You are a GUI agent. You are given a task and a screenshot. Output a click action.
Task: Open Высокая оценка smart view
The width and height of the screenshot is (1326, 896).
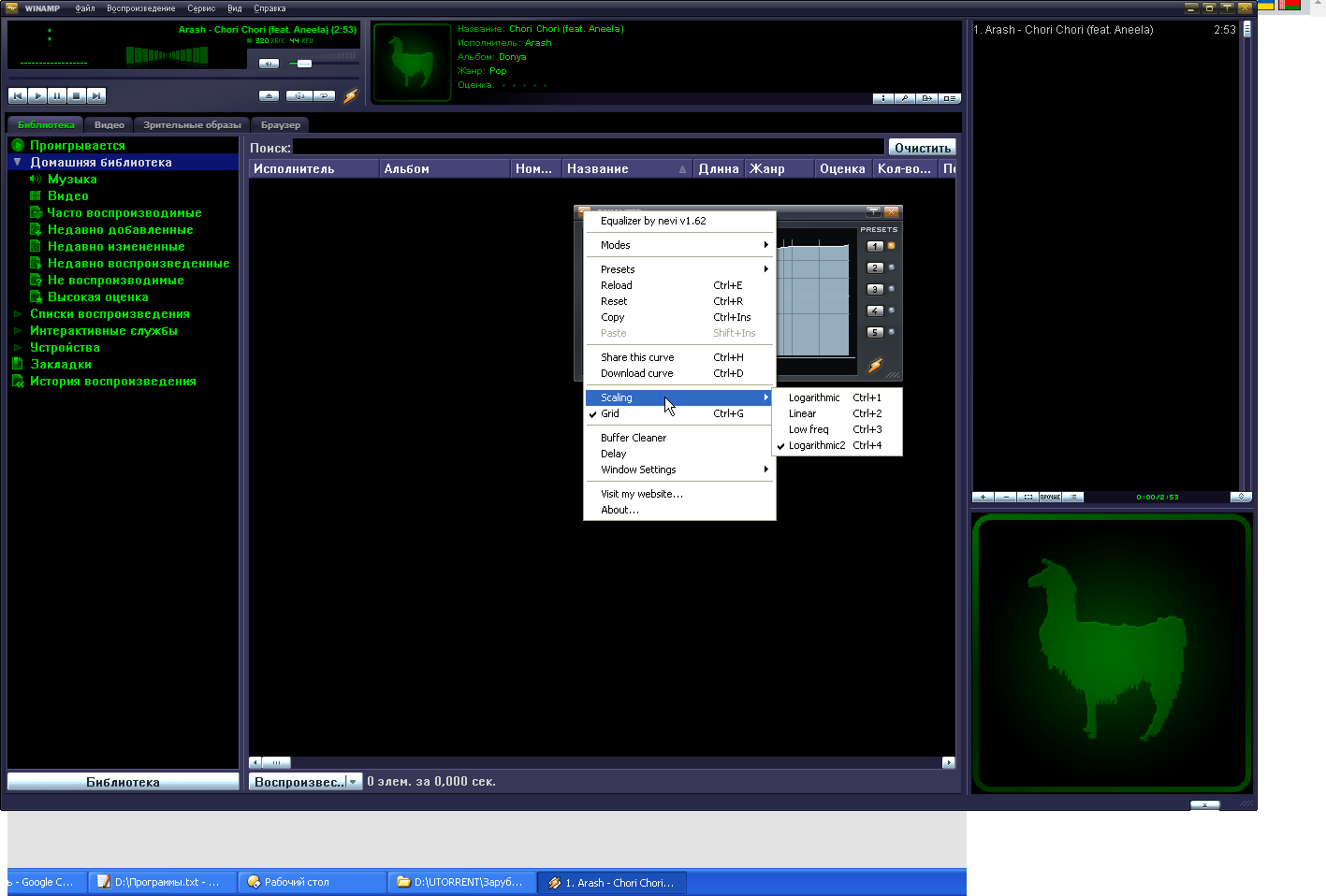(97, 296)
